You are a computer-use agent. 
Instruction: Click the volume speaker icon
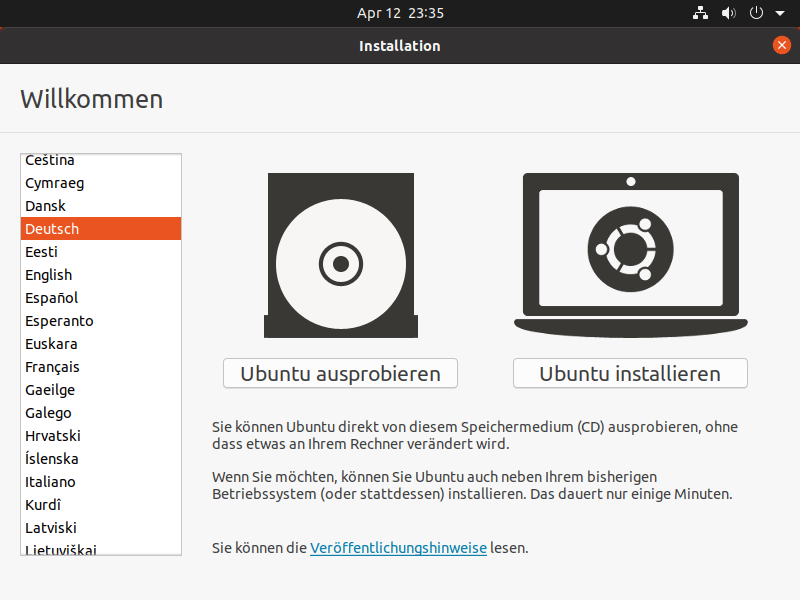click(728, 14)
